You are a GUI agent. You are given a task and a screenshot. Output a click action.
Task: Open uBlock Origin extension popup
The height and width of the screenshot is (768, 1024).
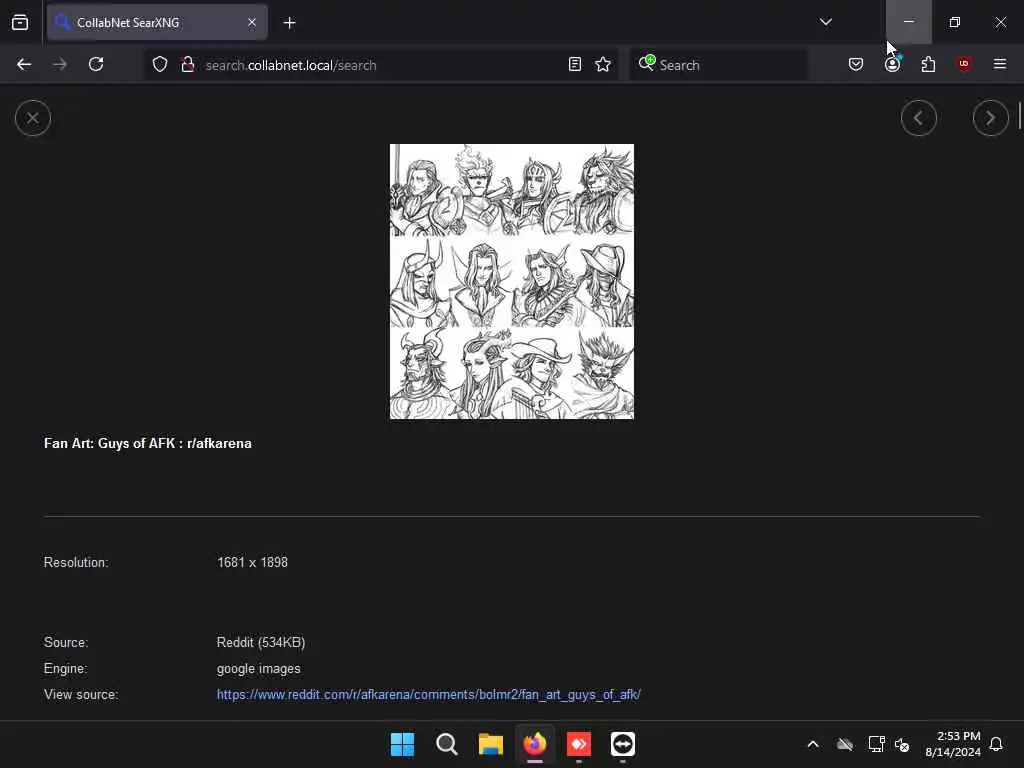pos(964,64)
